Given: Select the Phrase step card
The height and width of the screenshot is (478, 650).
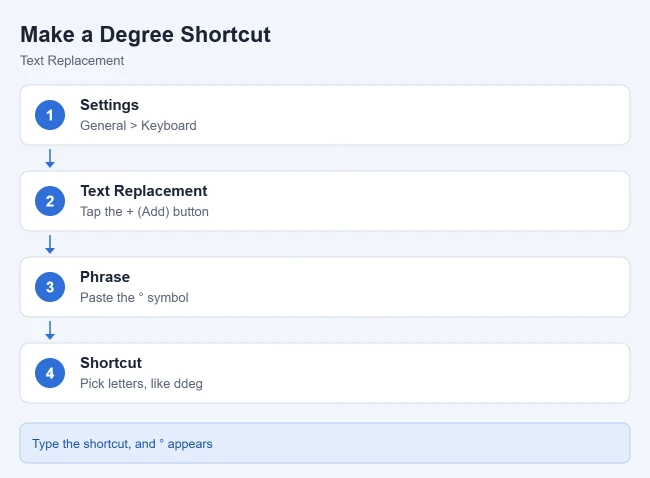Looking at the screenshot, I should [325, 287].
